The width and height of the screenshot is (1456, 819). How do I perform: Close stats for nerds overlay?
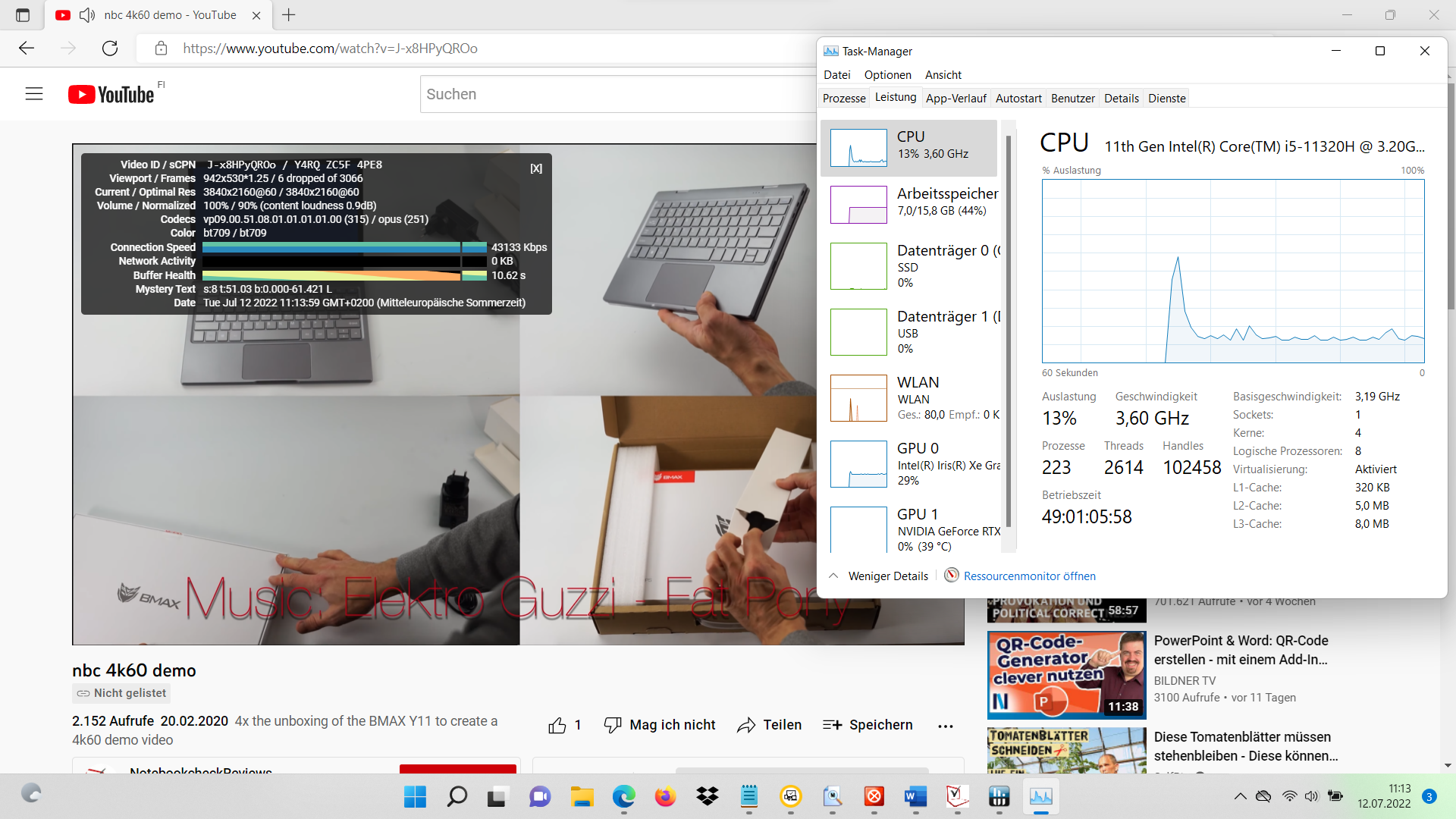(536, 168)
